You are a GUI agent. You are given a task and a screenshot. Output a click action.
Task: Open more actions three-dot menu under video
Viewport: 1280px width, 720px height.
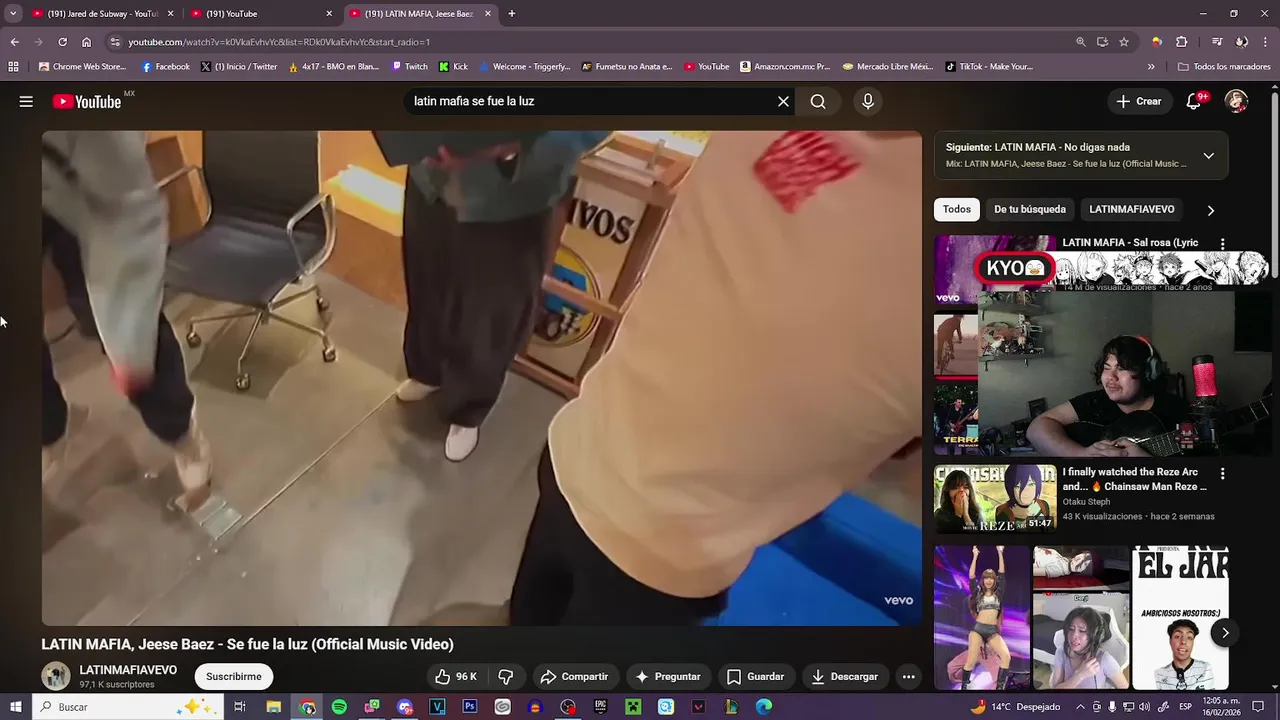[908, 677]
